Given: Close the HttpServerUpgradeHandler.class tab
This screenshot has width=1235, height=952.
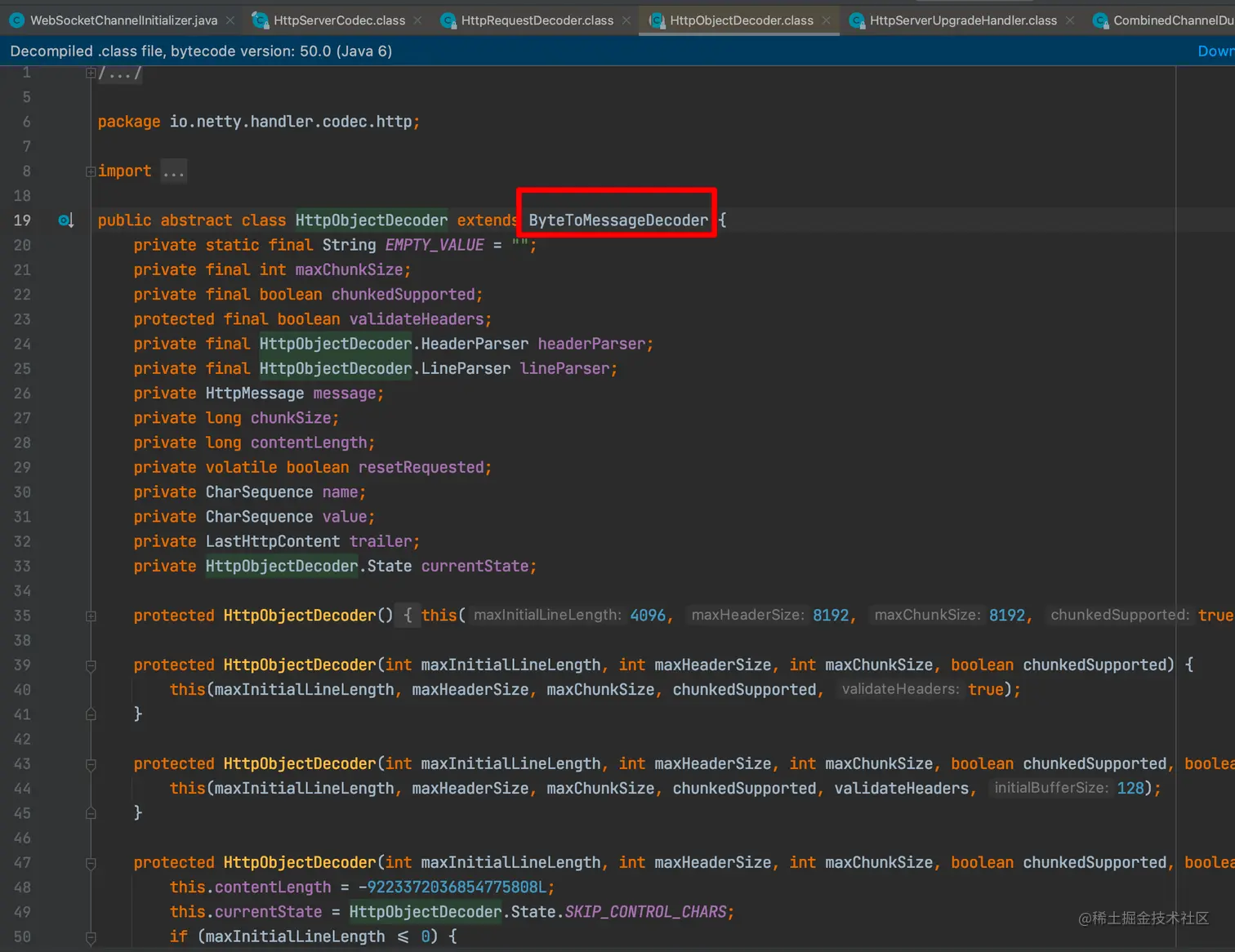Looking at the screenshot, I should 1070,20.
